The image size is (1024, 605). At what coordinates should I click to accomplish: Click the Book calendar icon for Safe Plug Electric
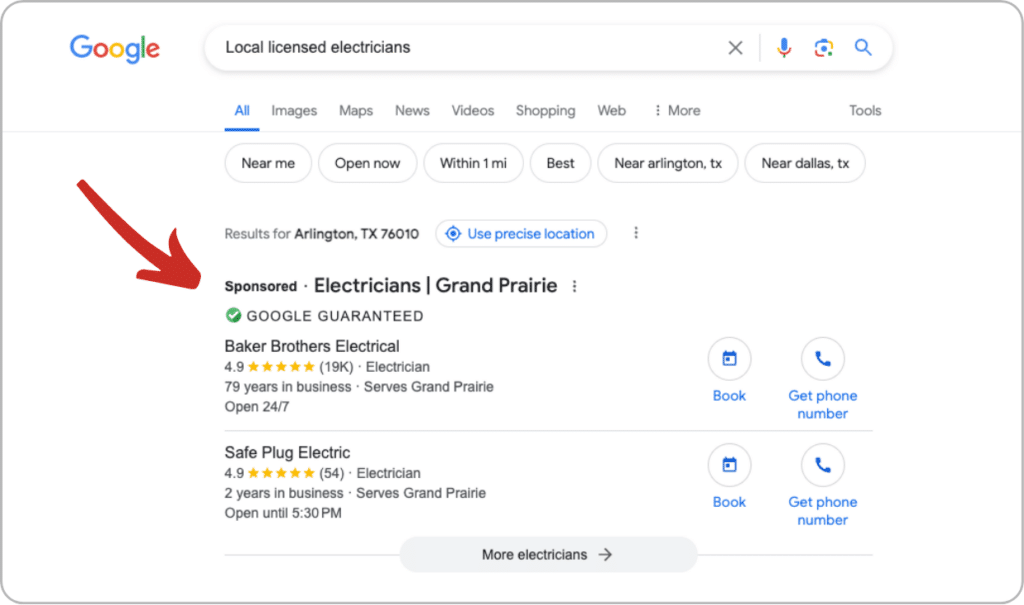tap(729, 465)
